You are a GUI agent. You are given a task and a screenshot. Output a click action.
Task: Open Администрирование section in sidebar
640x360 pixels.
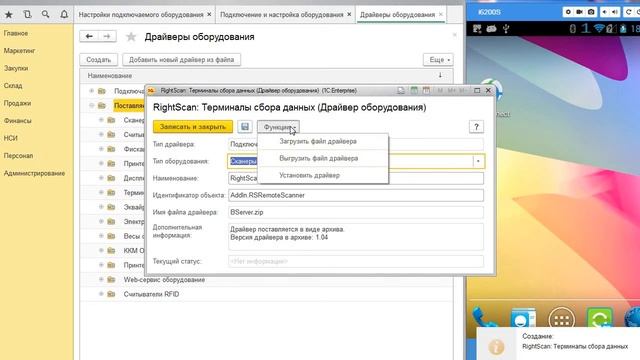point(34,173)
